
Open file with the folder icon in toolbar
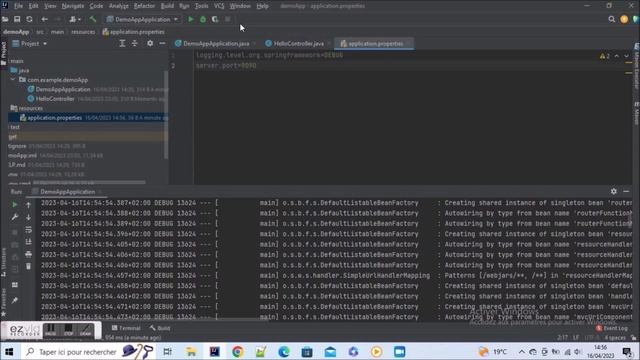(5, 19)
